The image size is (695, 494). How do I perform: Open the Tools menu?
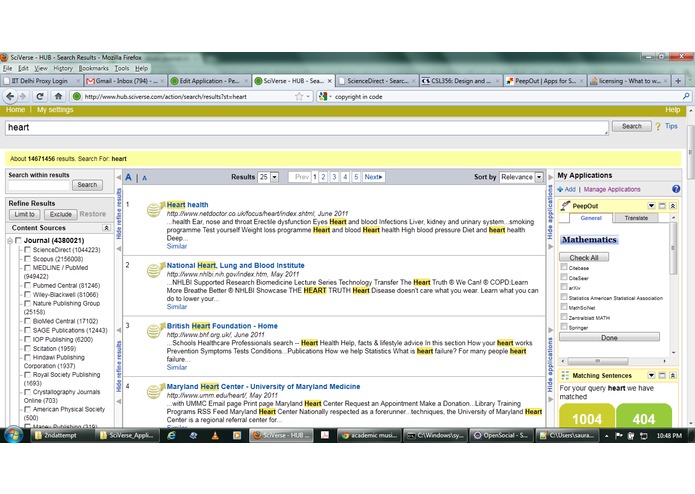tap(121, 68)
